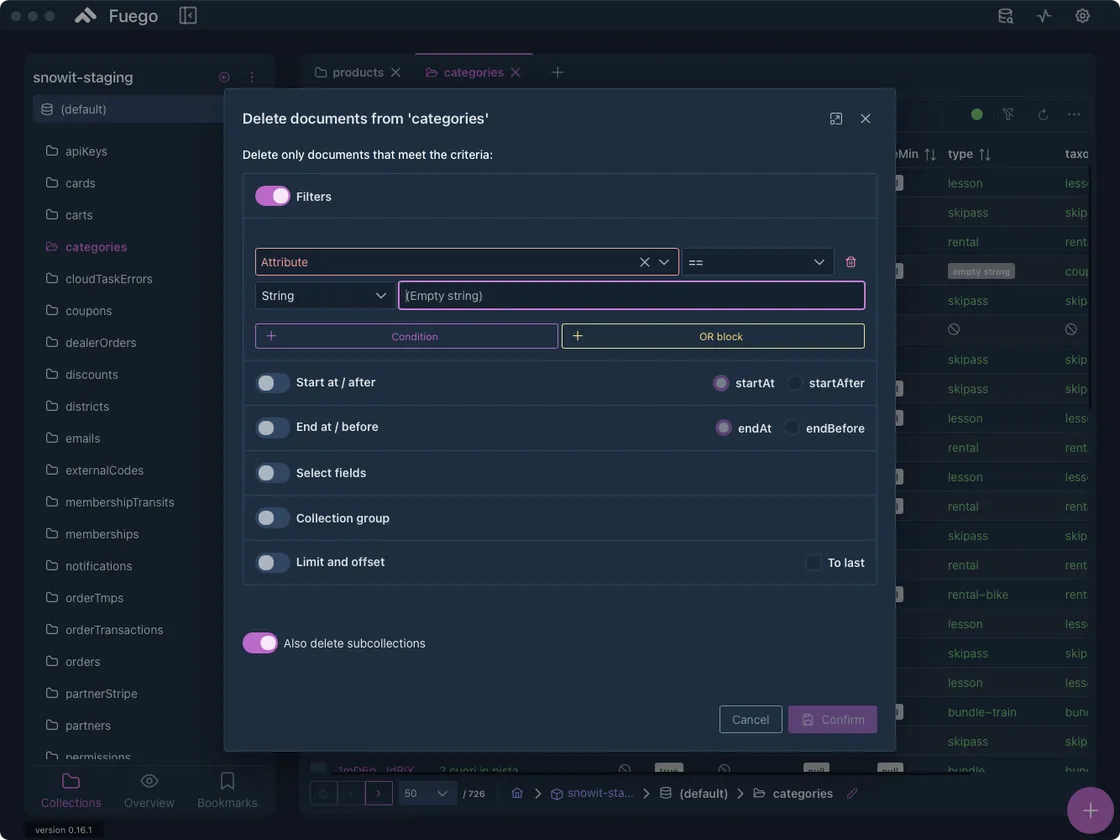Toggle the sidebar panel icon
Viewport: 1120px width, 840px height.
coord(188,16)
